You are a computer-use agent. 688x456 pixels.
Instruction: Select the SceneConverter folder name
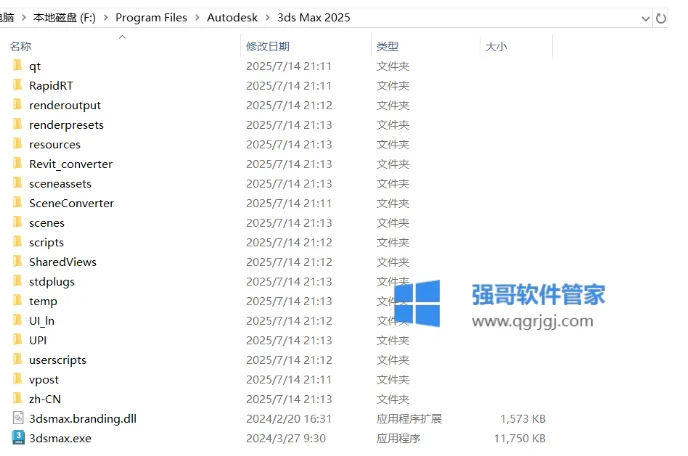(72, 203)
